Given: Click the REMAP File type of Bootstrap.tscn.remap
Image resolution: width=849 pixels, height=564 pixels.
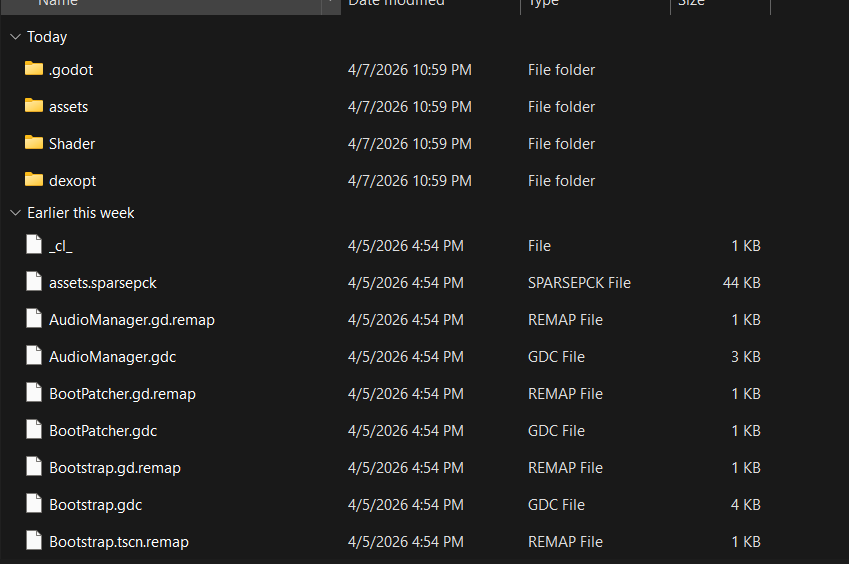Looking at the screenshot, I should pyautogui.click(x=565, y=542).
